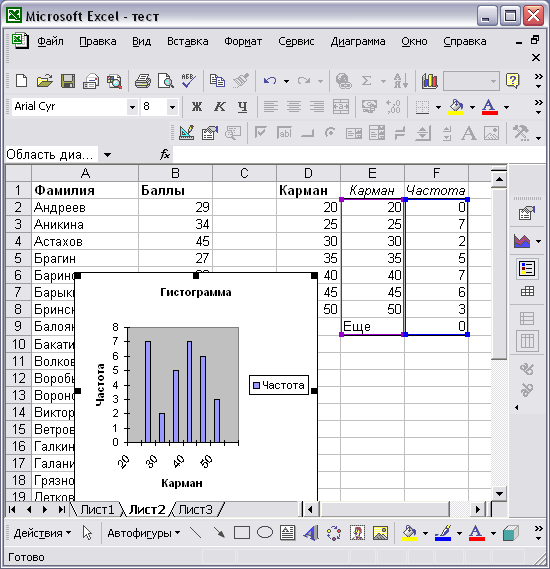The width and height of the screenshot is (550, 569).
Task: Click the Format Painter brush icon
Action: [241, 81]
